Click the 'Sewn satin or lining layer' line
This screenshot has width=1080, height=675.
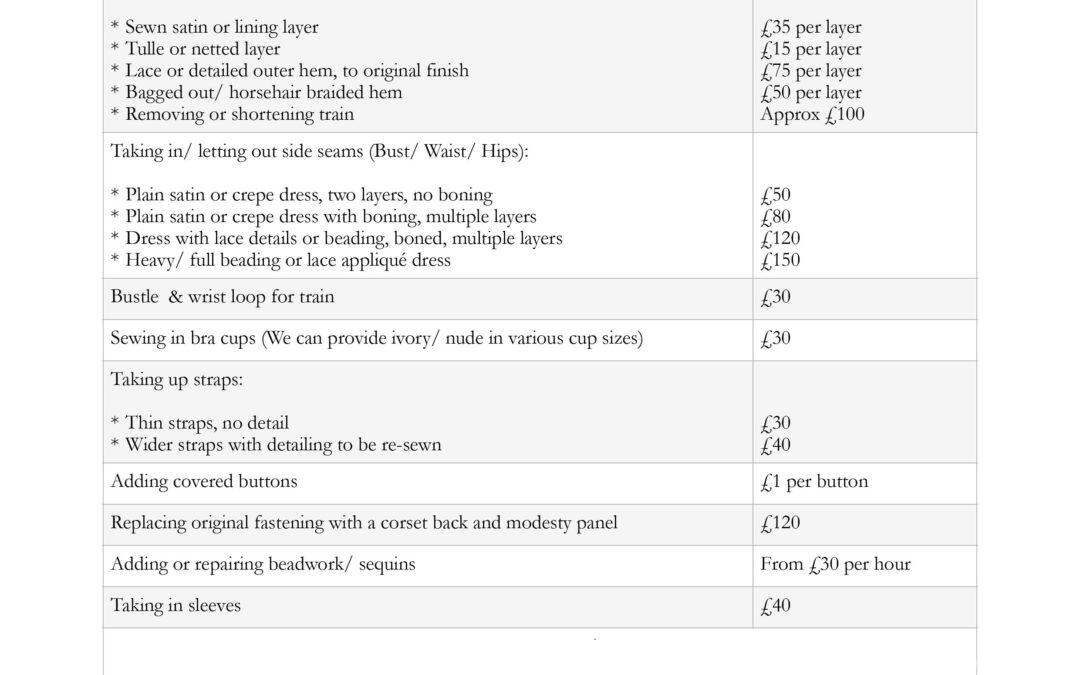(235, 27)
